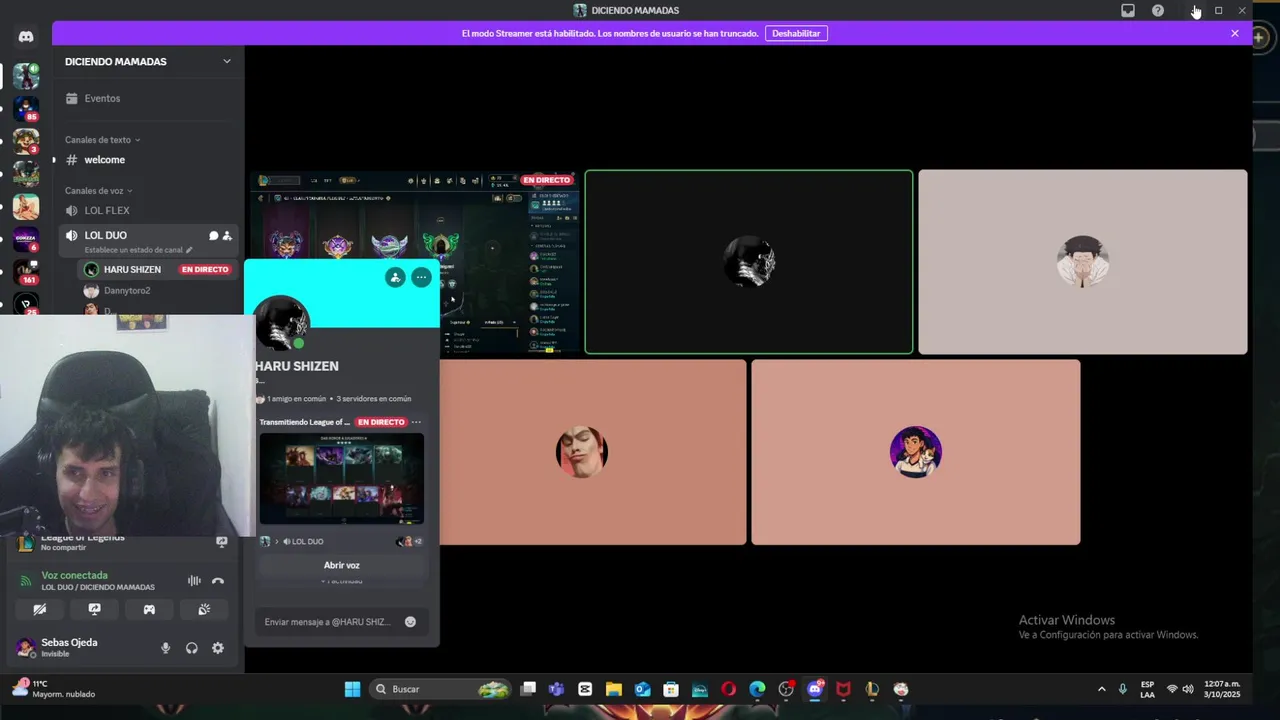Share League of Legends screen icon
This screenshot has width=1280, height=720.
(x=222, y=541)
